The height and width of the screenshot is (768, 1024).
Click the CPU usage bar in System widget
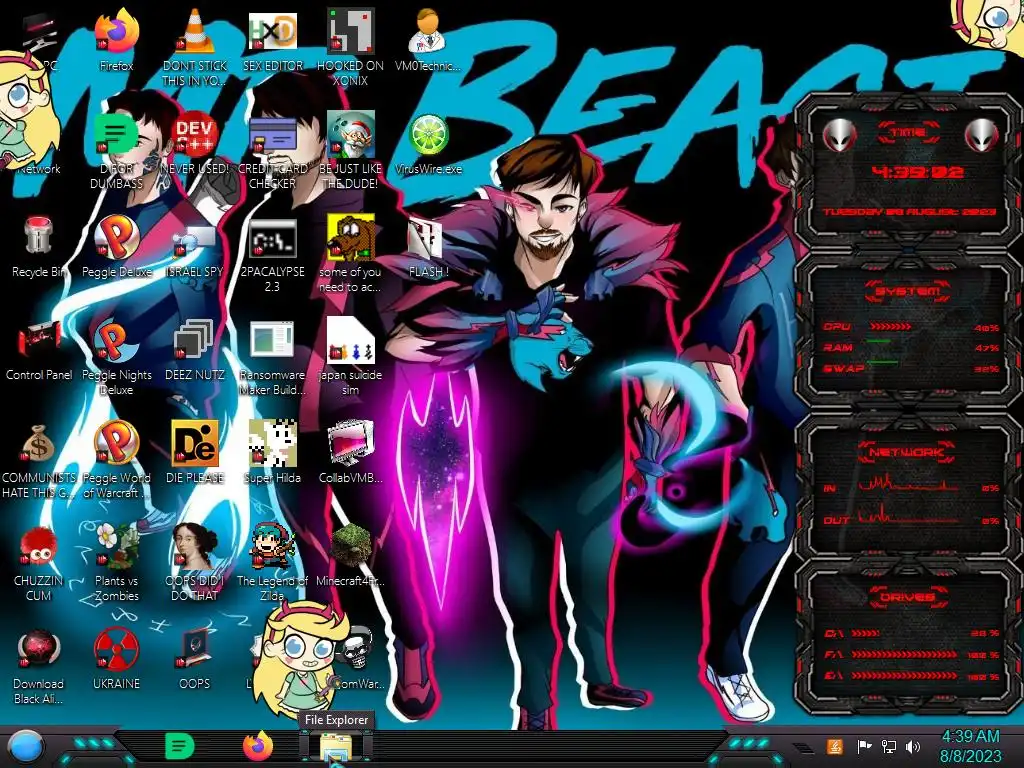(891, 327)
